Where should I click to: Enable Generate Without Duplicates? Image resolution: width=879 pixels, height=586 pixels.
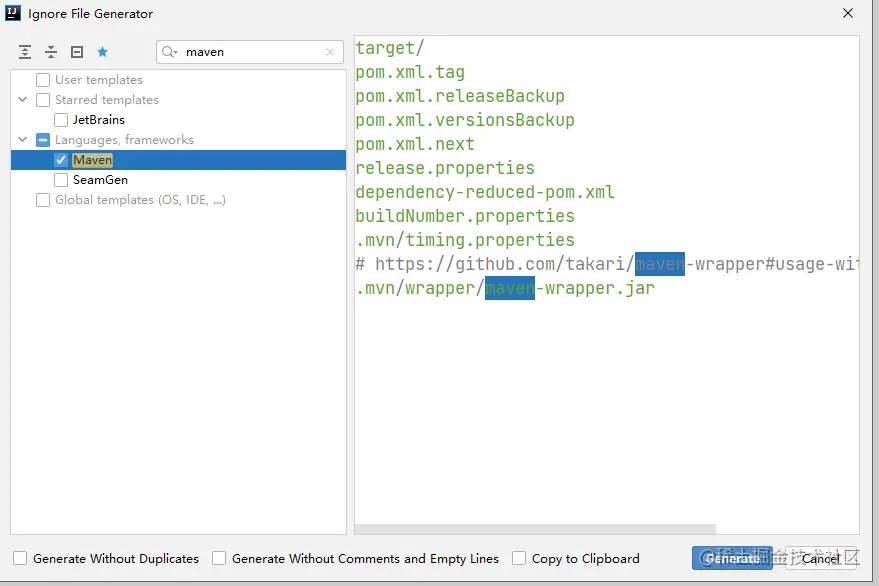pos(20,559)
